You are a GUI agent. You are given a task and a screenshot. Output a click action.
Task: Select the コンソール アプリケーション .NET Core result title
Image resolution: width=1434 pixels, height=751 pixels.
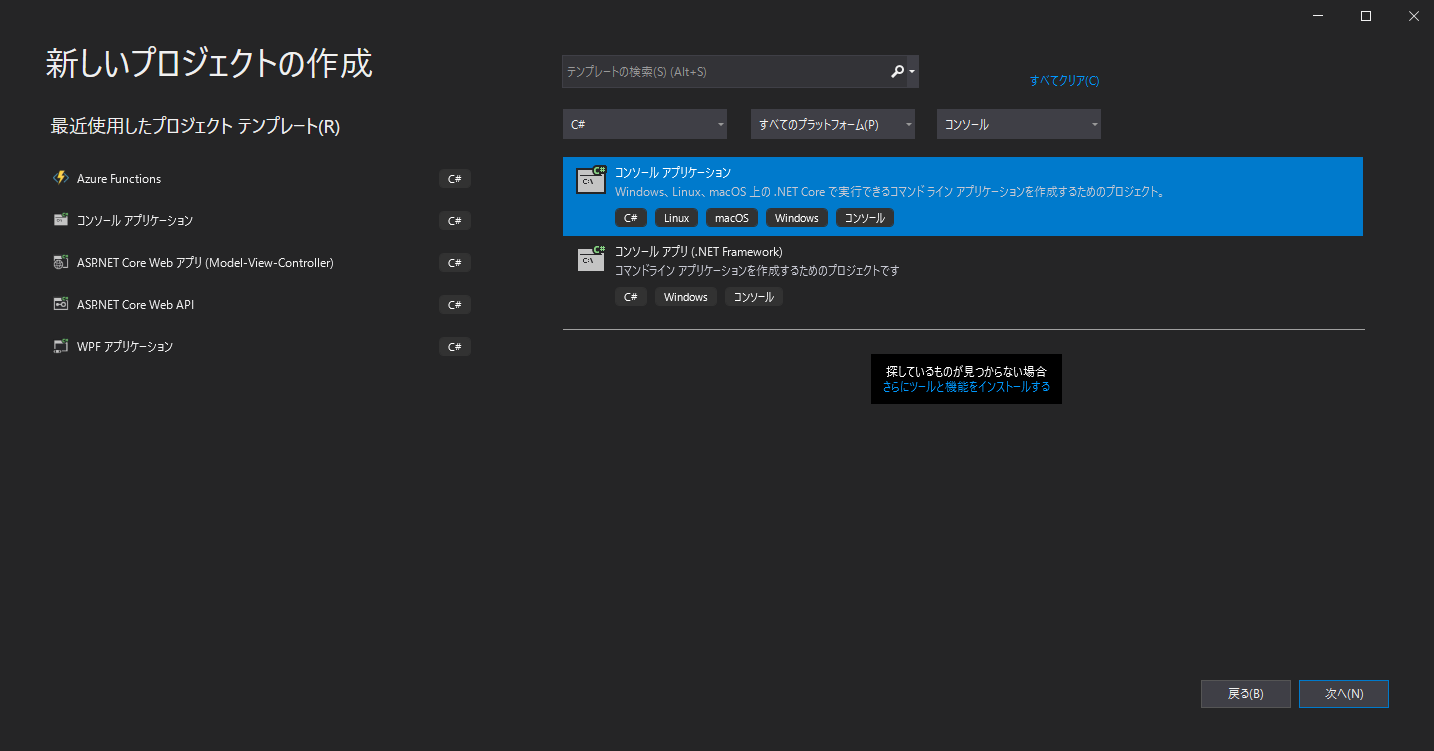pyautogui.click(x=672, y=172)
